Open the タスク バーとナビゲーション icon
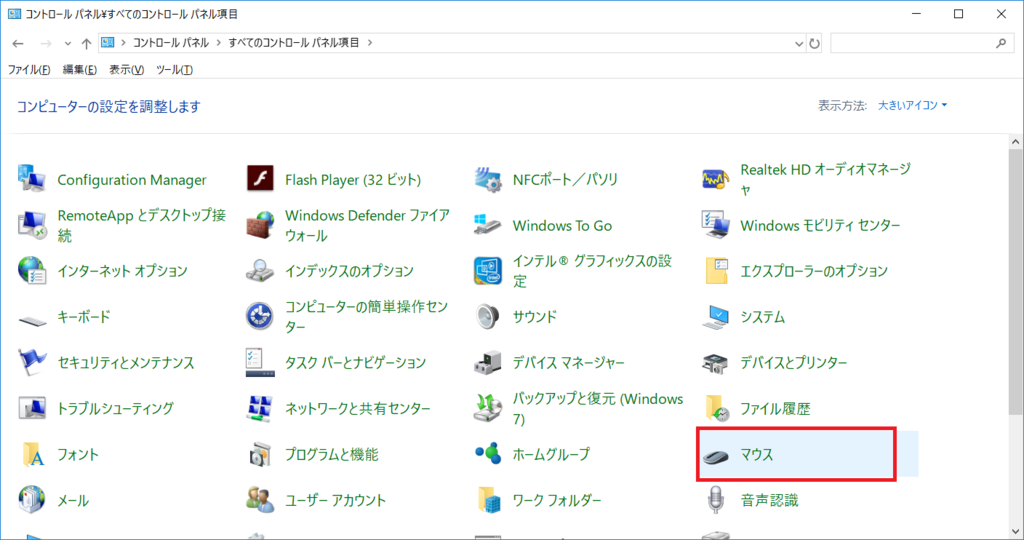The width and height of the screenshot is (1024, 540). [259, 362]
